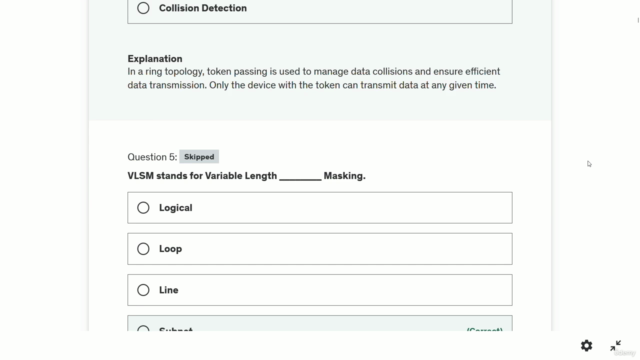Screen dimensions: 640x360
Task: Click the Explanation heading
Action: click(155, 59)
